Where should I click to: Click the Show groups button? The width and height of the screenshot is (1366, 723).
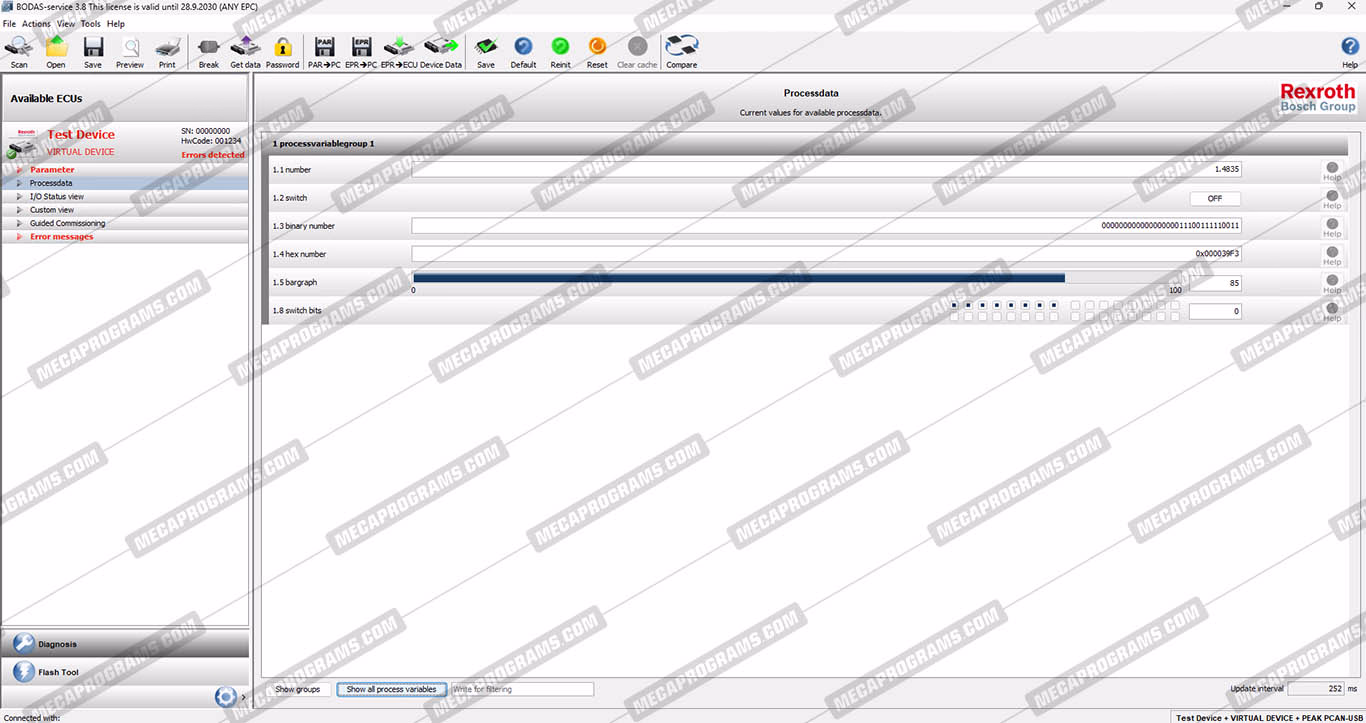click(x=298, y=689)
